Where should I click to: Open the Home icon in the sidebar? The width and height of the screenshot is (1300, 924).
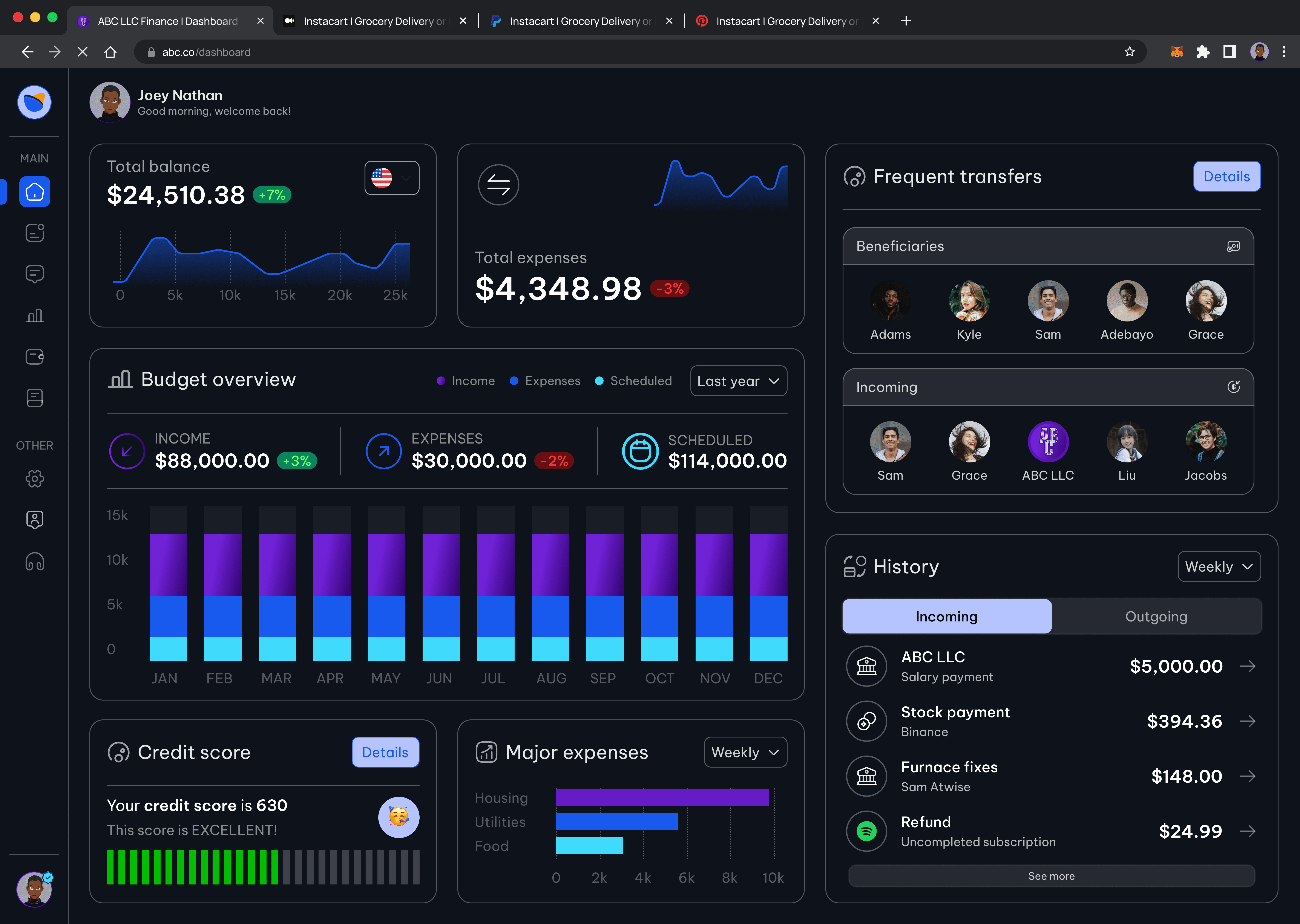click(35, 192)
